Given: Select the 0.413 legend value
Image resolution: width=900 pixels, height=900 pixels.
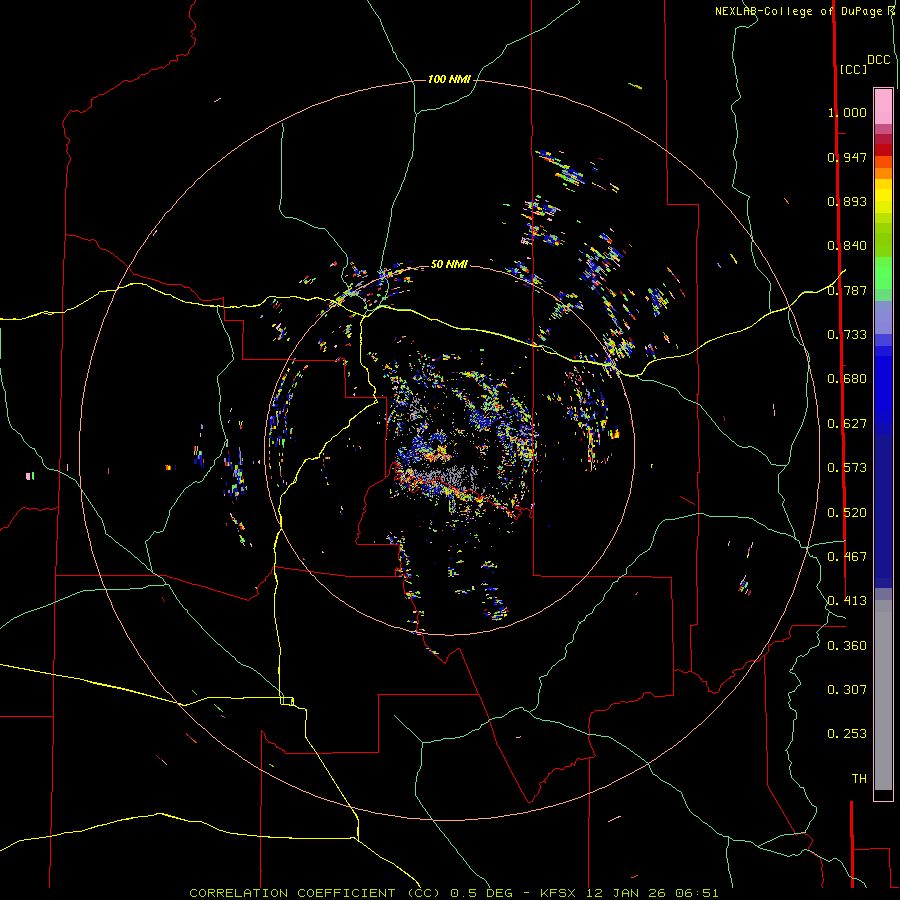Looking at the screenshot, I should point(847,601).
